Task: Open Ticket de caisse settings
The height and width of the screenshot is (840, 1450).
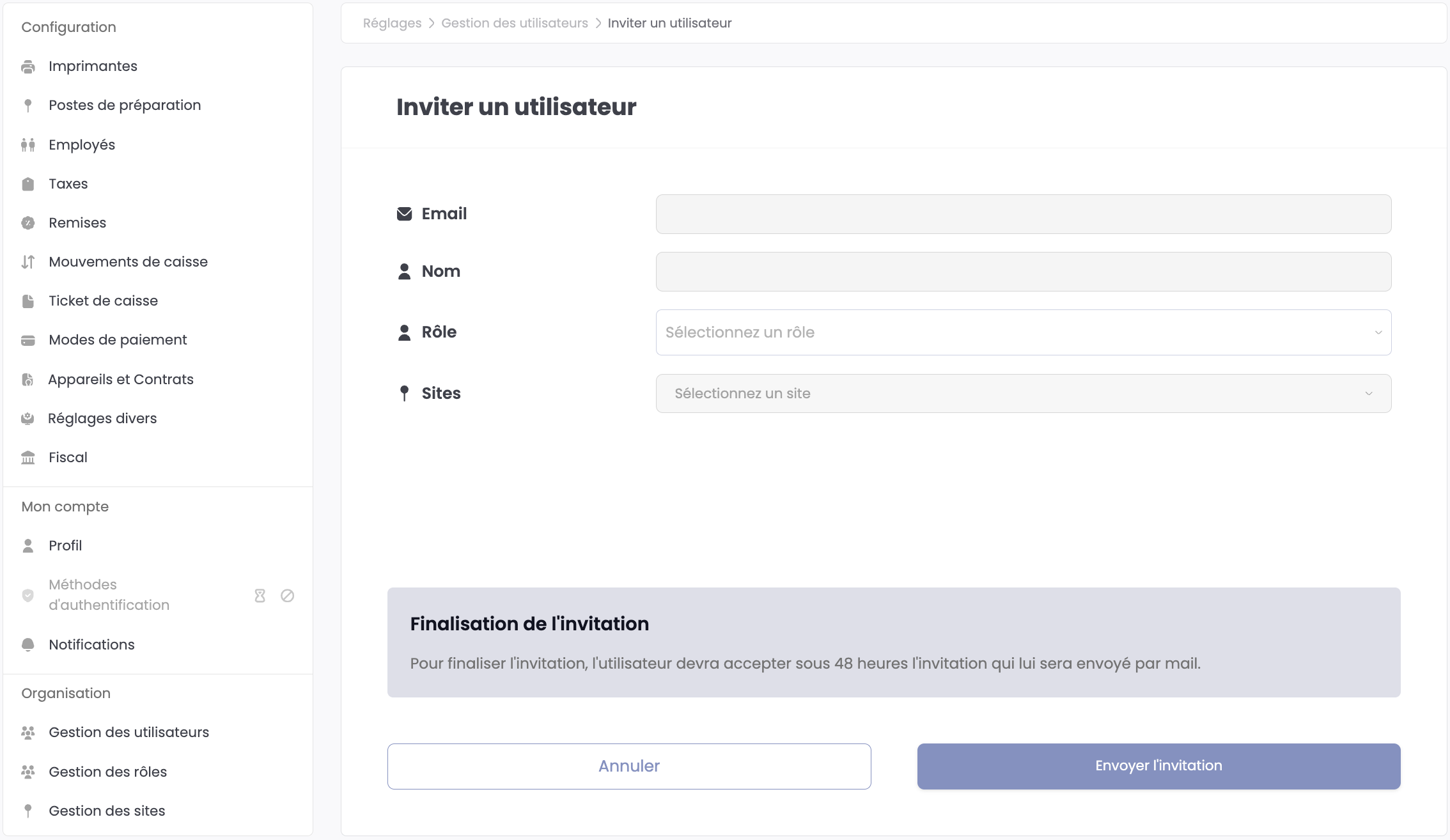Action: (103, 301)
